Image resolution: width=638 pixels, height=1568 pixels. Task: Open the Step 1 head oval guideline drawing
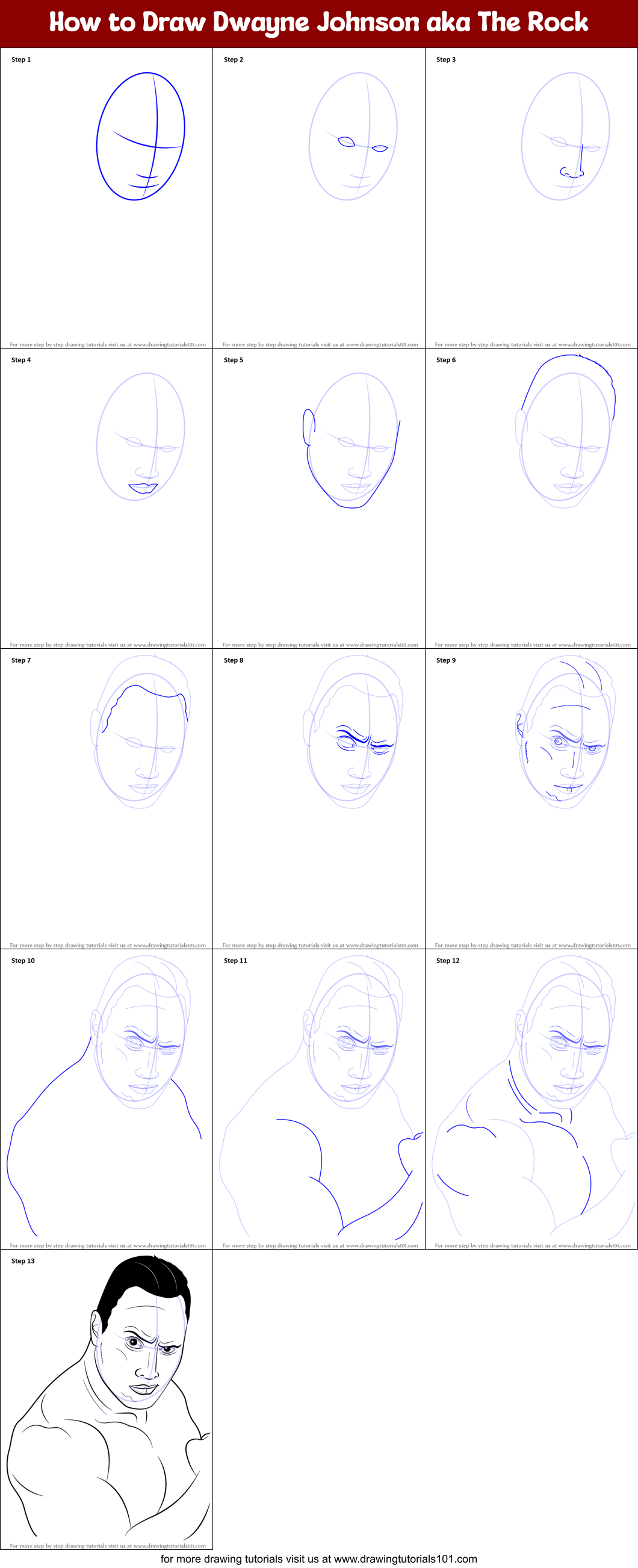pos(140,137)
